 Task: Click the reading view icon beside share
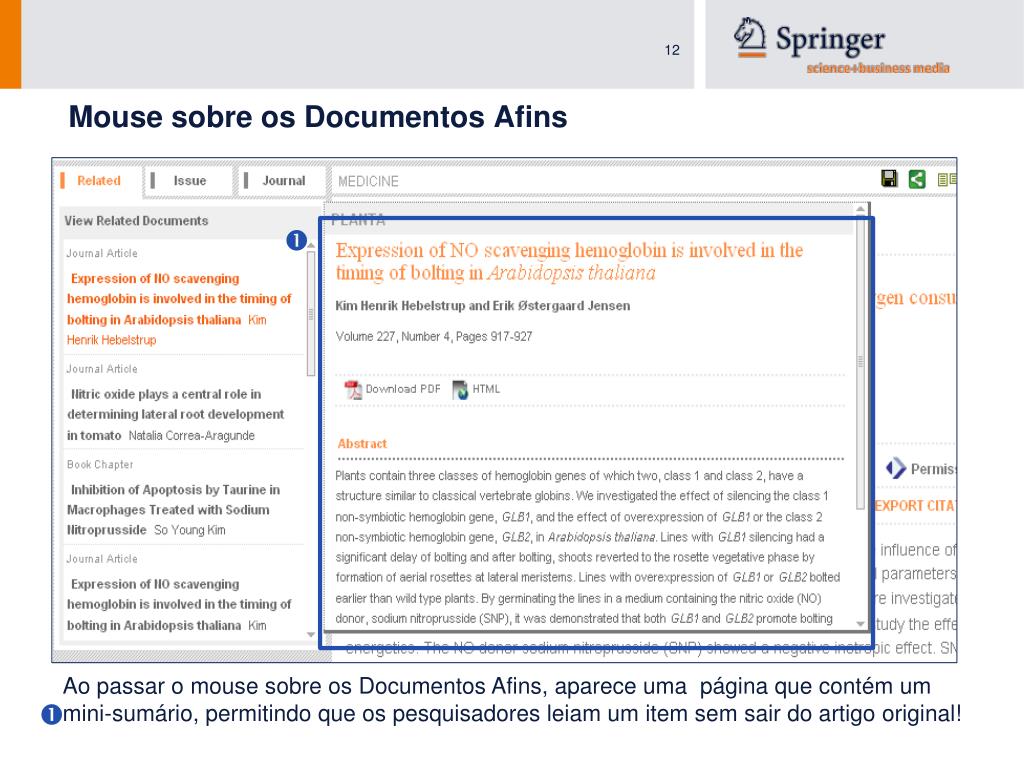pos(946,179)
